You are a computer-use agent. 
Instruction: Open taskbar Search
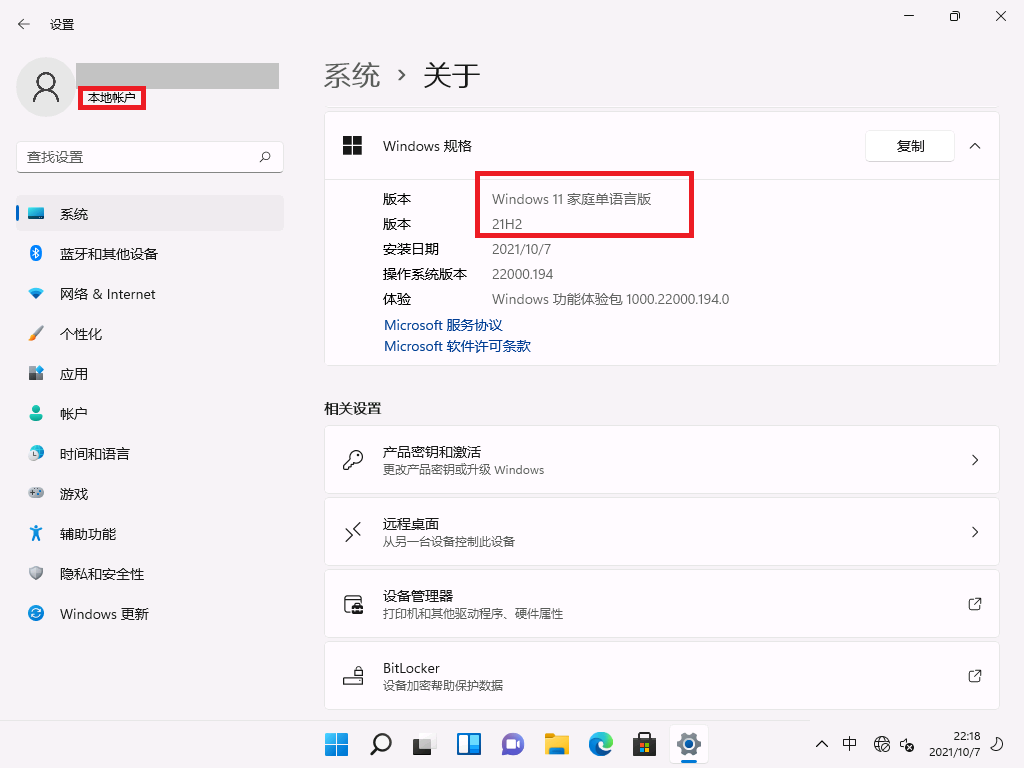(x=381, y=744)
